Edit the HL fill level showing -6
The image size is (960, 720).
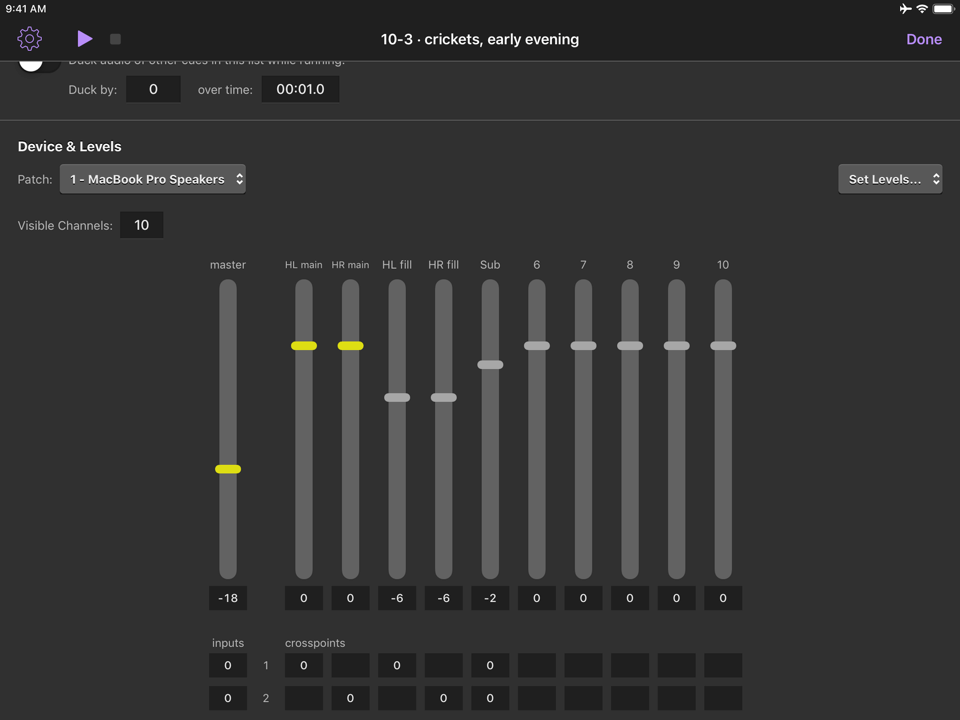click(x=396, y=597)
